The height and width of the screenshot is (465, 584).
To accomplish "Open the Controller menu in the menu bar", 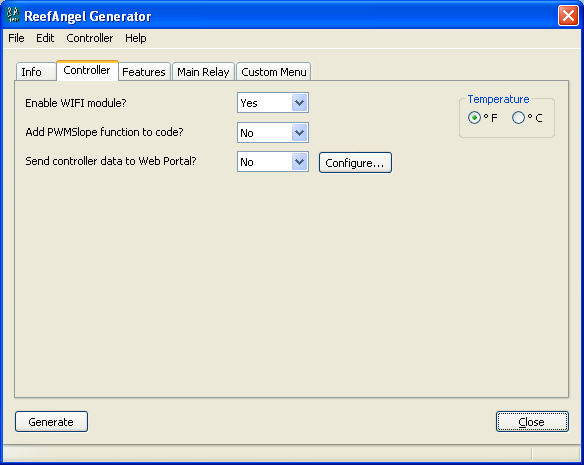I will [x=89, y=38].
